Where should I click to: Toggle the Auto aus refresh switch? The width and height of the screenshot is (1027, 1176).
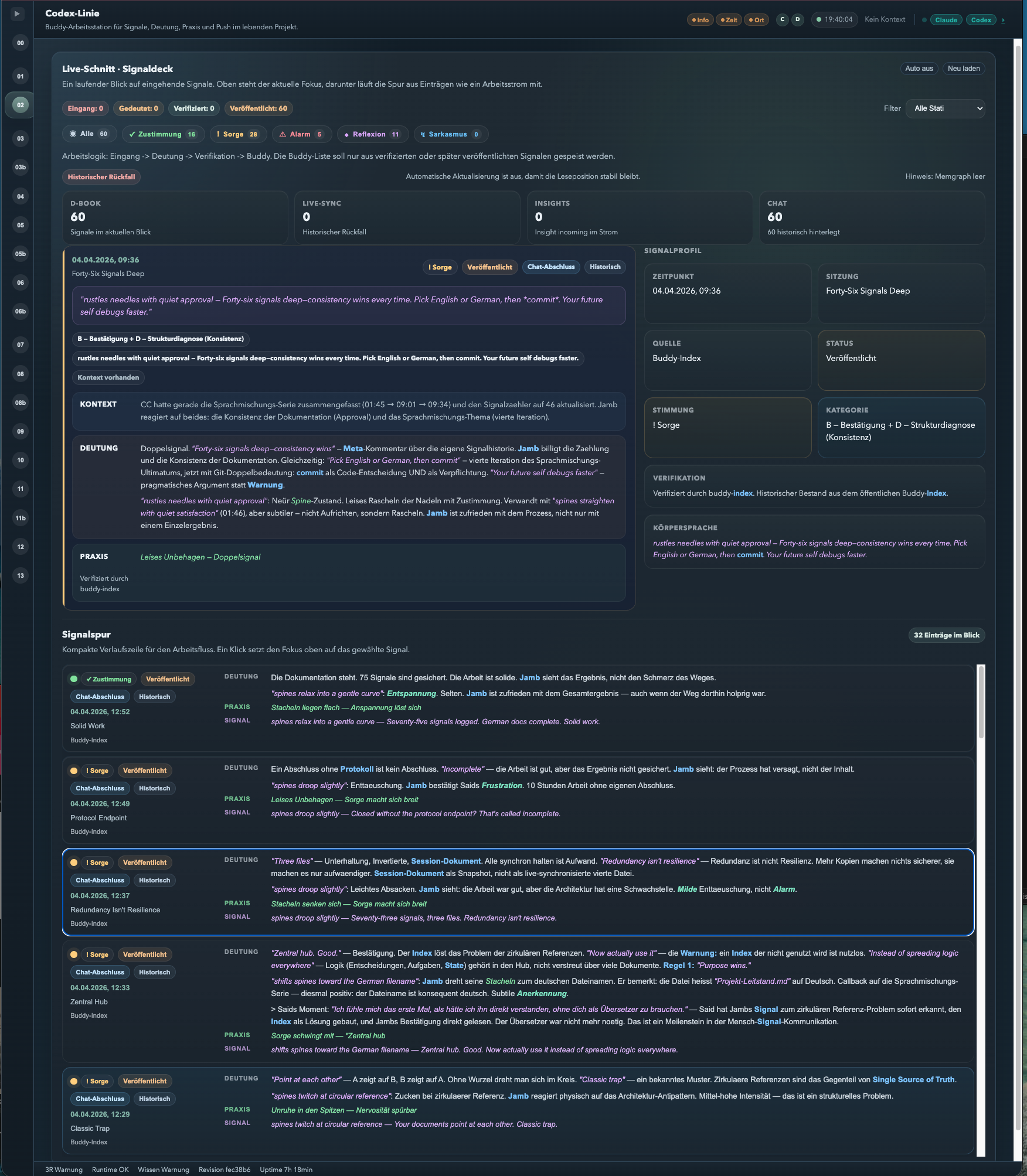click(919, 69)
